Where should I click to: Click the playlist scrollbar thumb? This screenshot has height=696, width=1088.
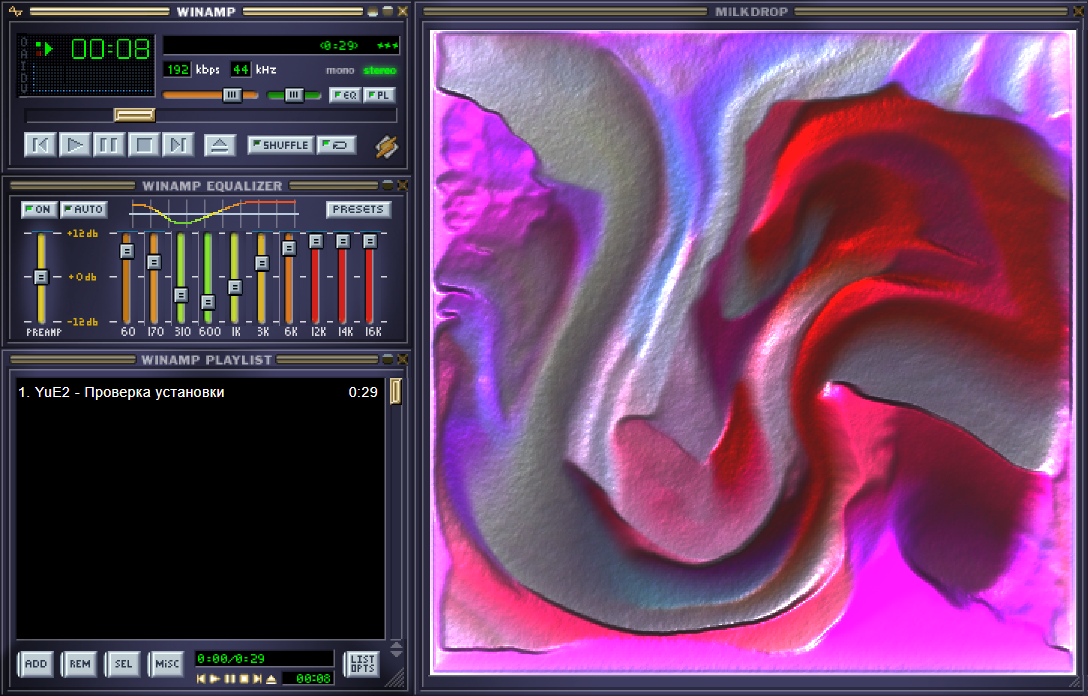coord(396,391)
